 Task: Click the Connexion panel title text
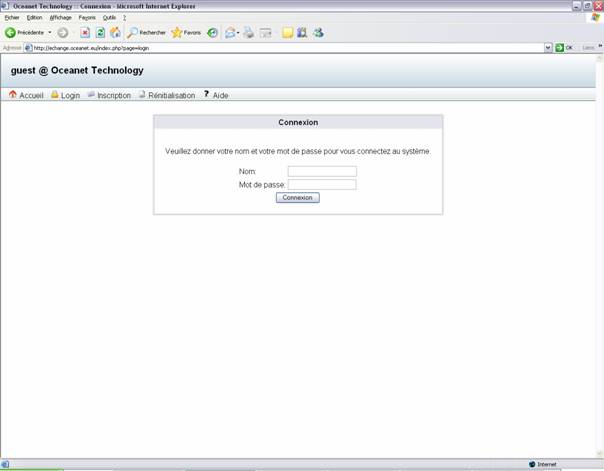298,122
